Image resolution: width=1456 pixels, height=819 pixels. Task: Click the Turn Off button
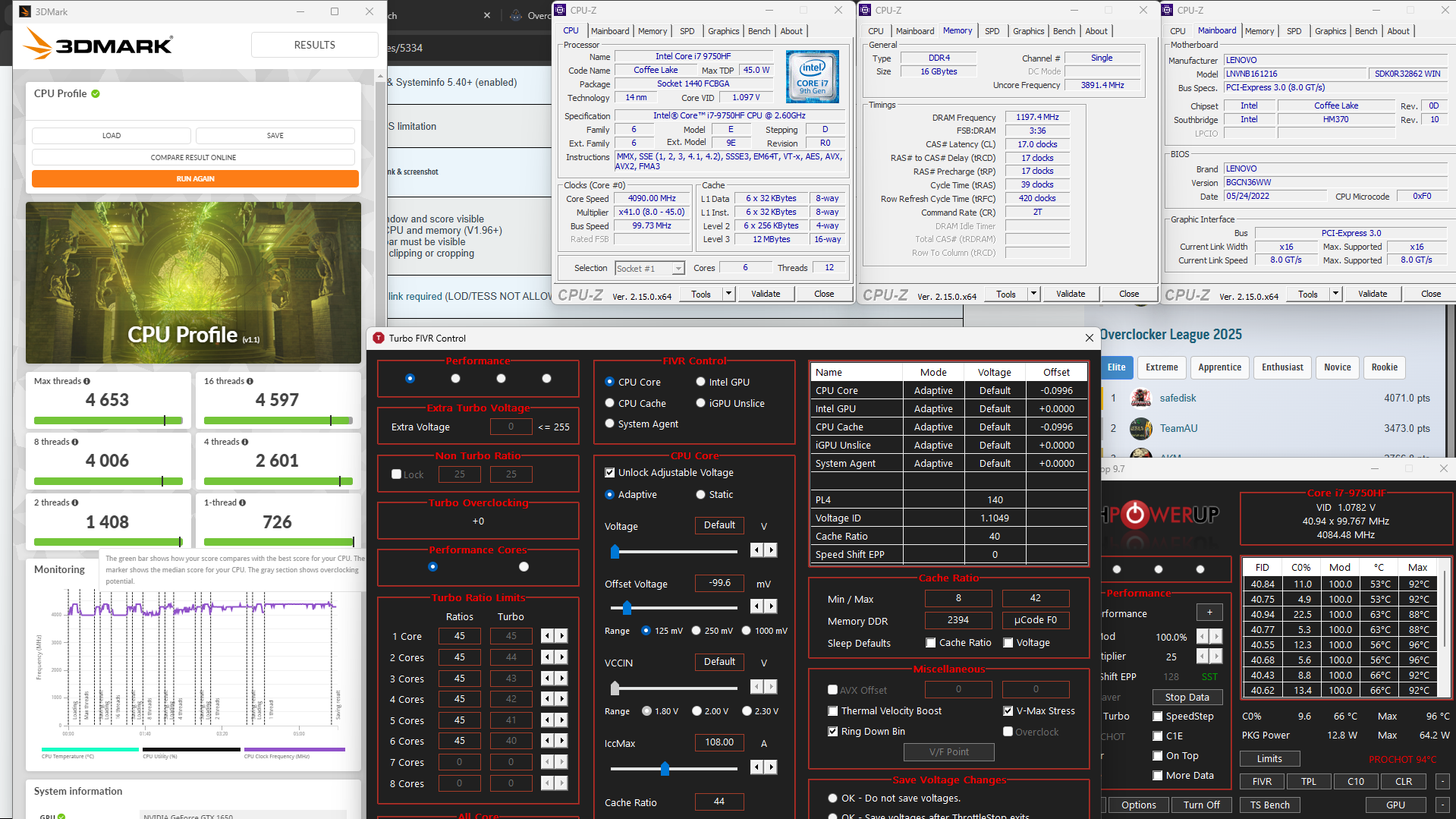[x=1202, y=805]
